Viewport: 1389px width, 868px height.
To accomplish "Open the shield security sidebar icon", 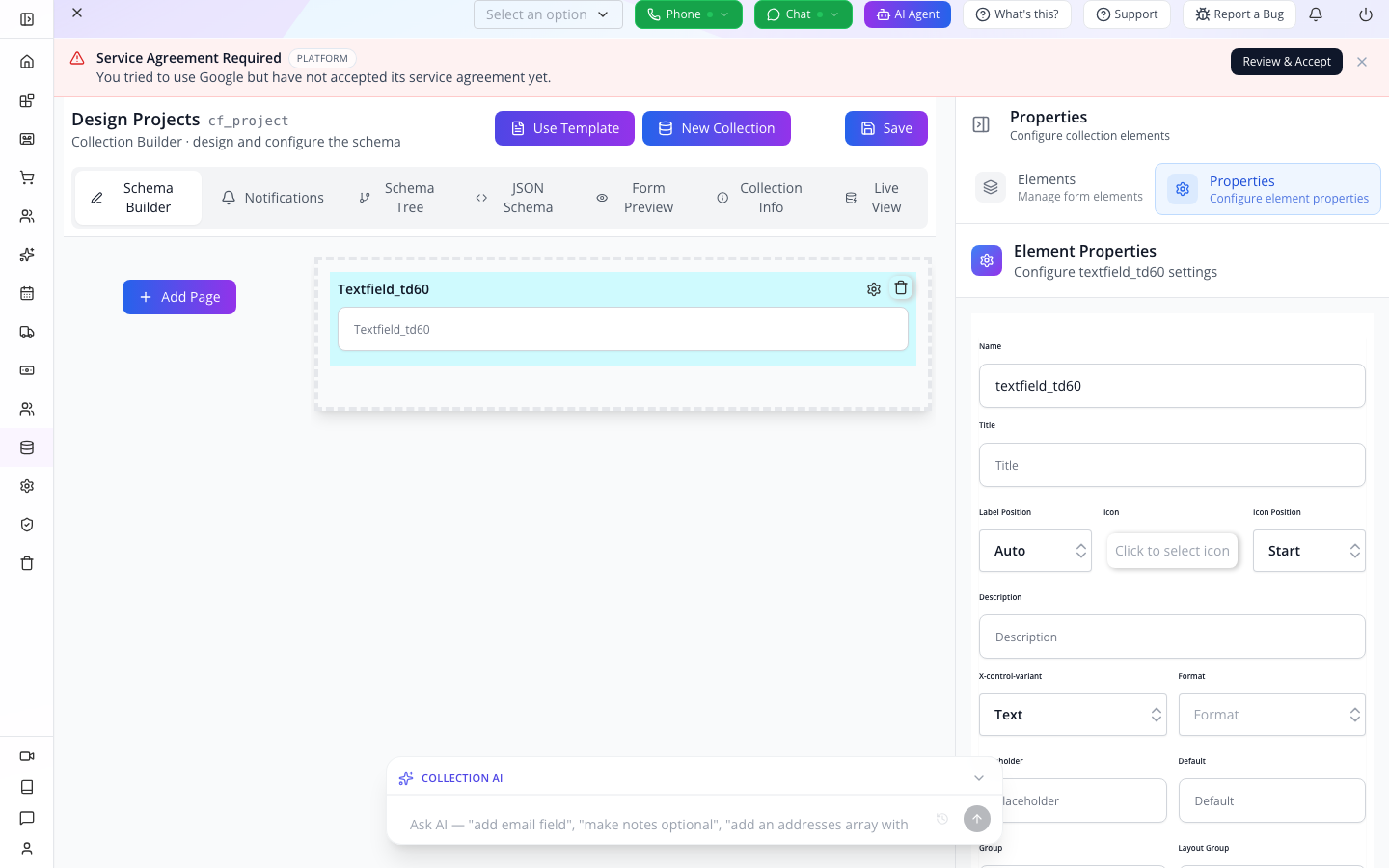I will tap(27, 525).
